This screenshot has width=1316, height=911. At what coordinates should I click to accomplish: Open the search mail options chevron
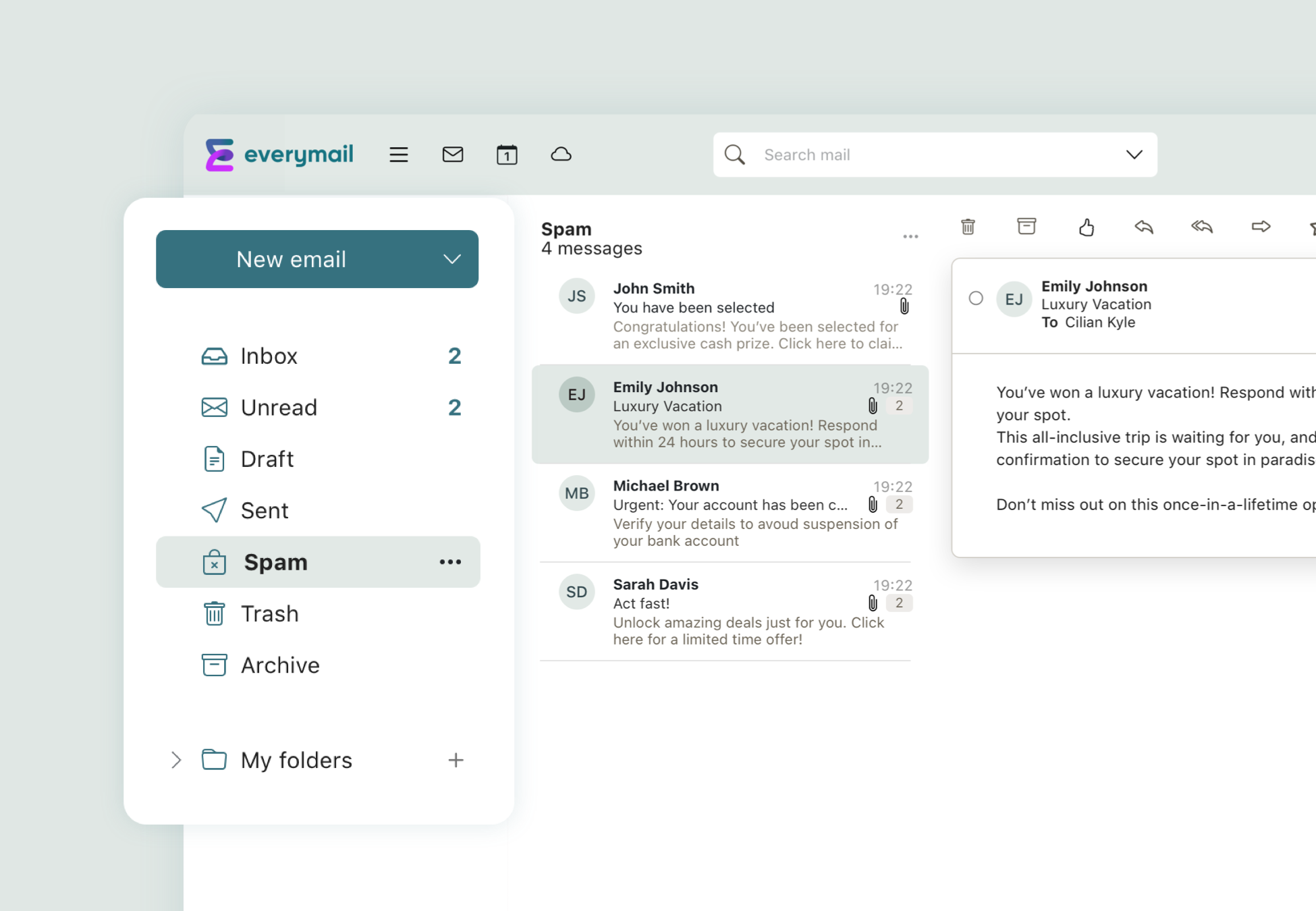pos(1134,155)
